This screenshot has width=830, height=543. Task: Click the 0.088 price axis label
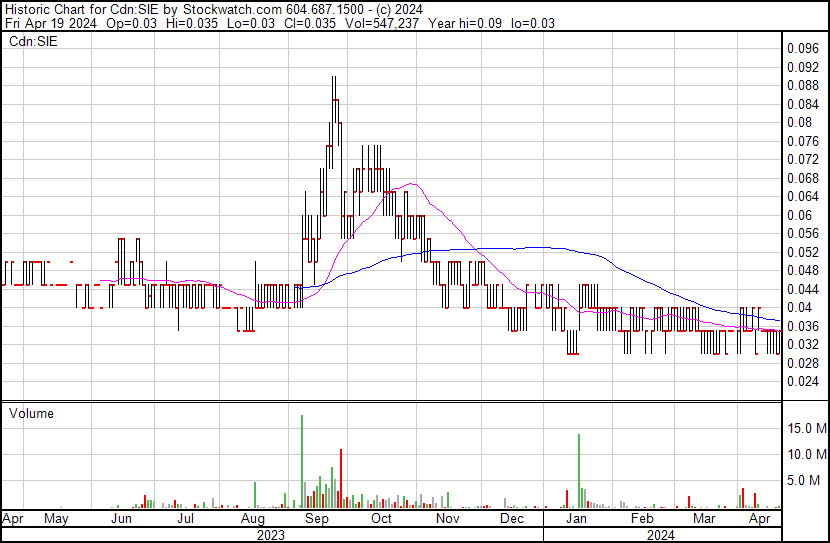tap(803, 86)
